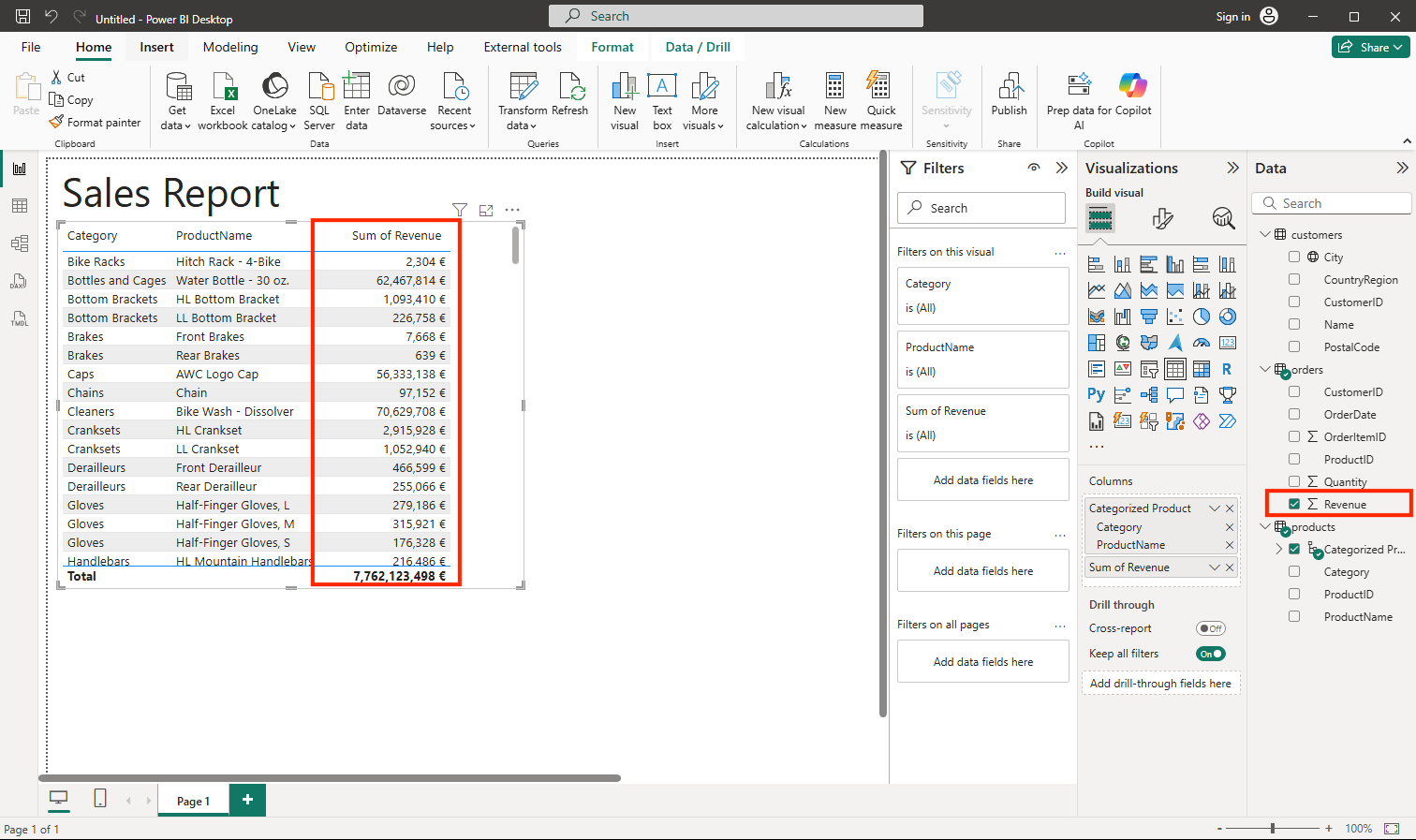
Task: Select the globe map visual
Action: pyautogui.click(x=1123, y=343)
